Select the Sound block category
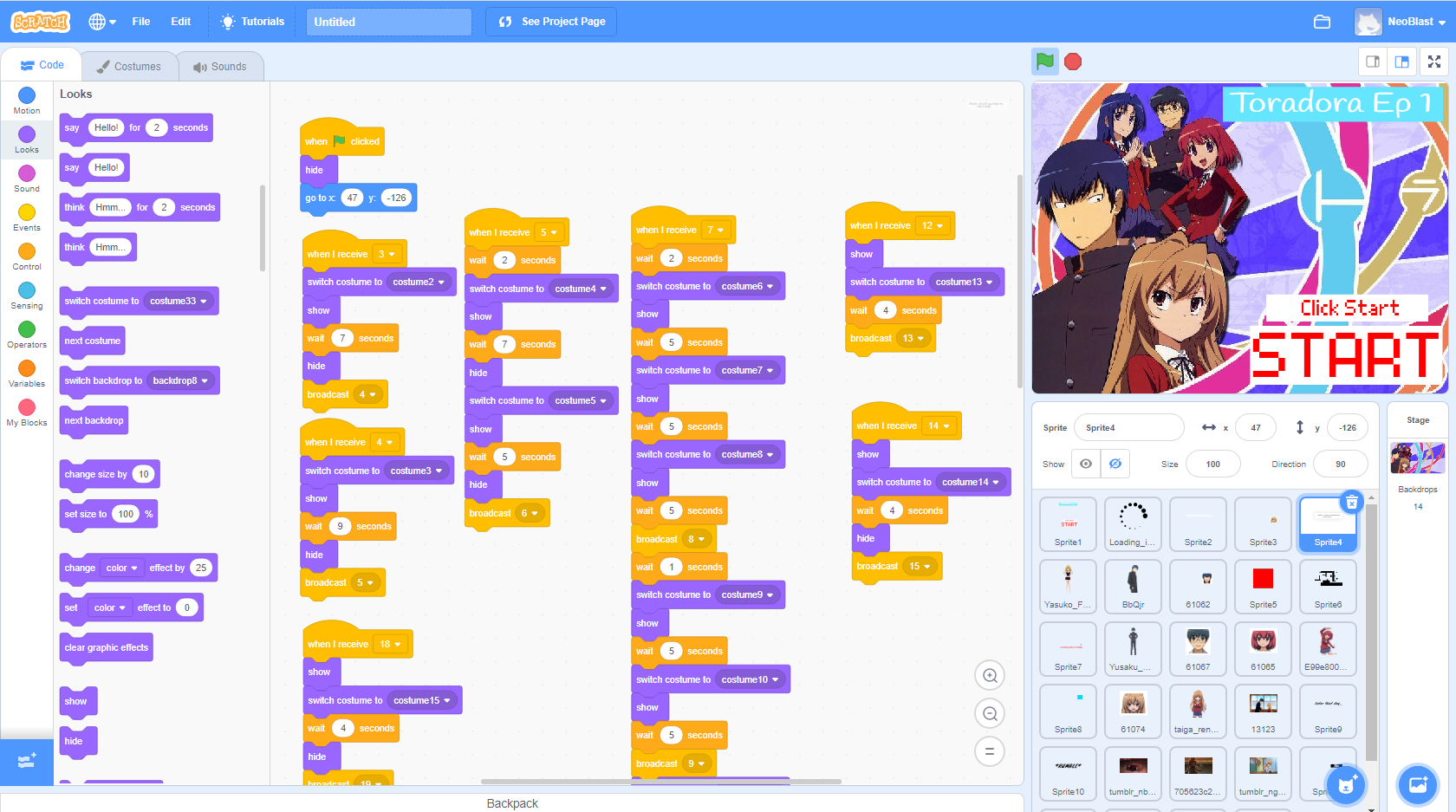Image resolution: width=1456 pixels, height=812 pixels. 27,179
